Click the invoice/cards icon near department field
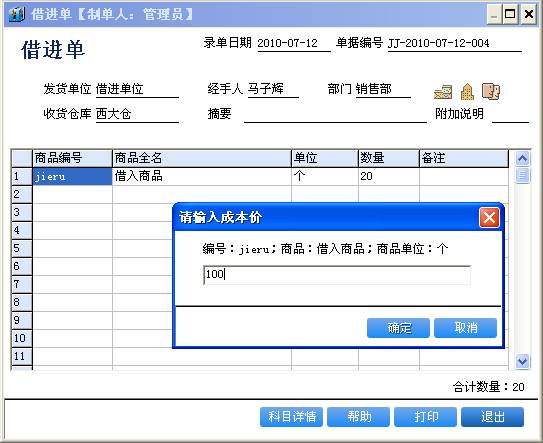Screen dimensions: 543x443 443,92
